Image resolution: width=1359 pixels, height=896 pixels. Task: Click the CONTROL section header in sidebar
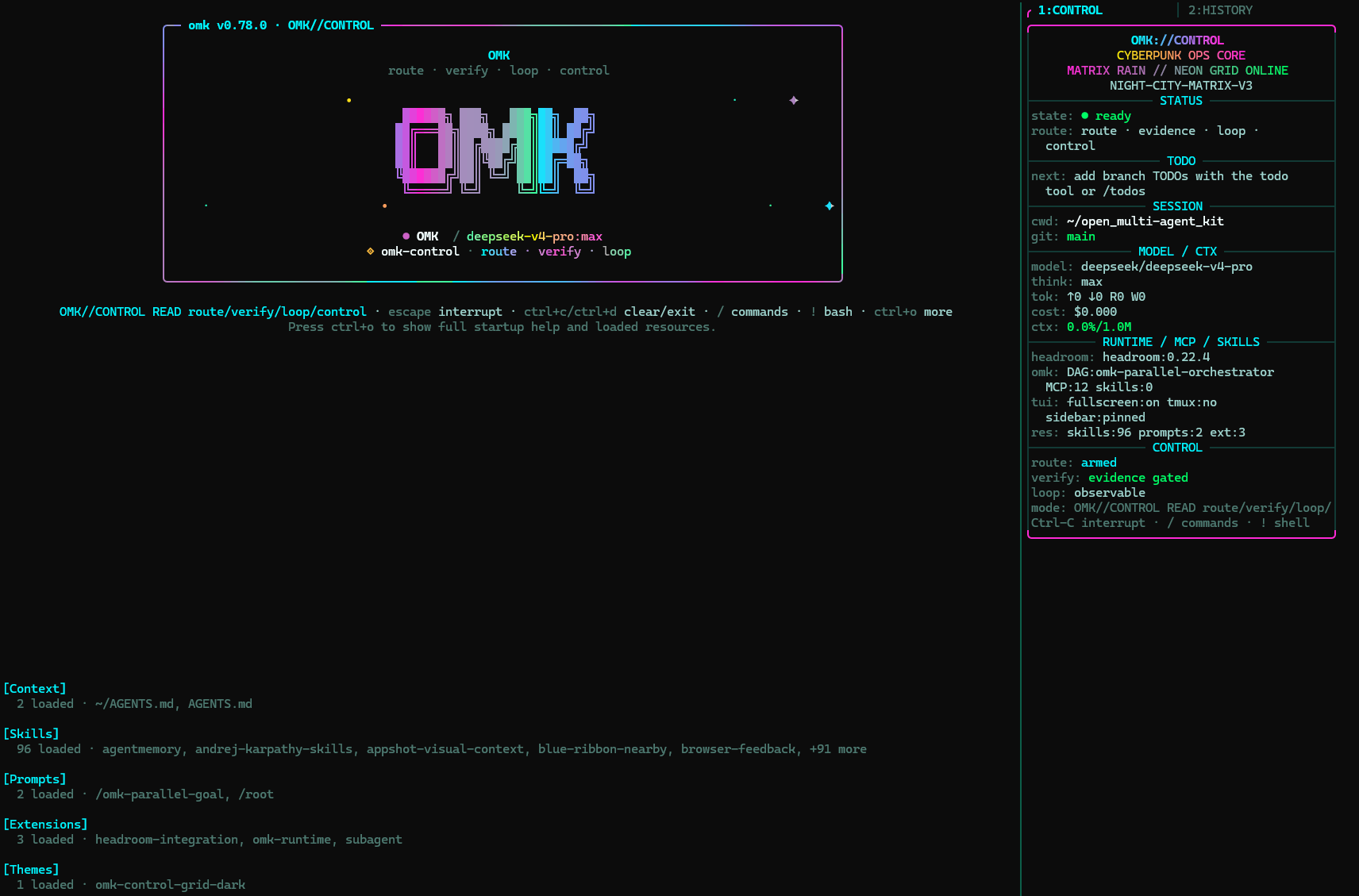pos(1177,448)
